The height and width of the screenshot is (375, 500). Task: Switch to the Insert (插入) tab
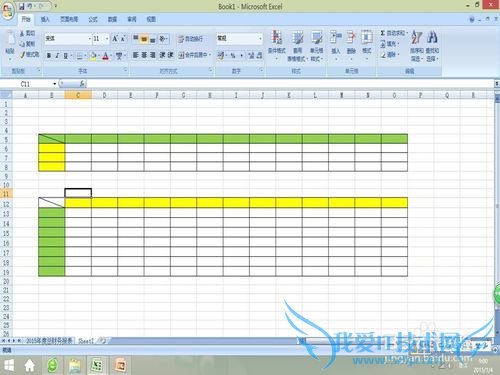45,19
